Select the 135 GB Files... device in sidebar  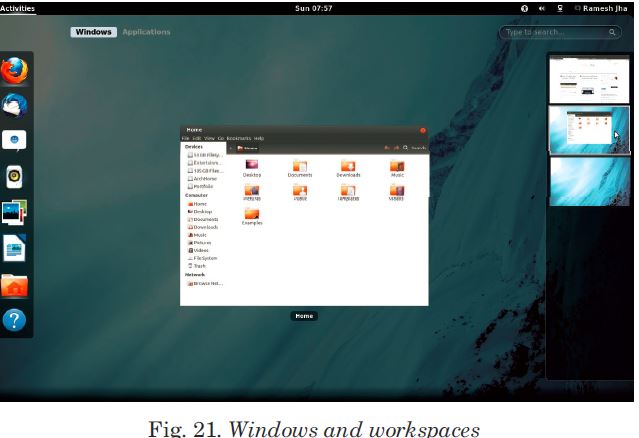pyautogui.click(x=205, y=171)
